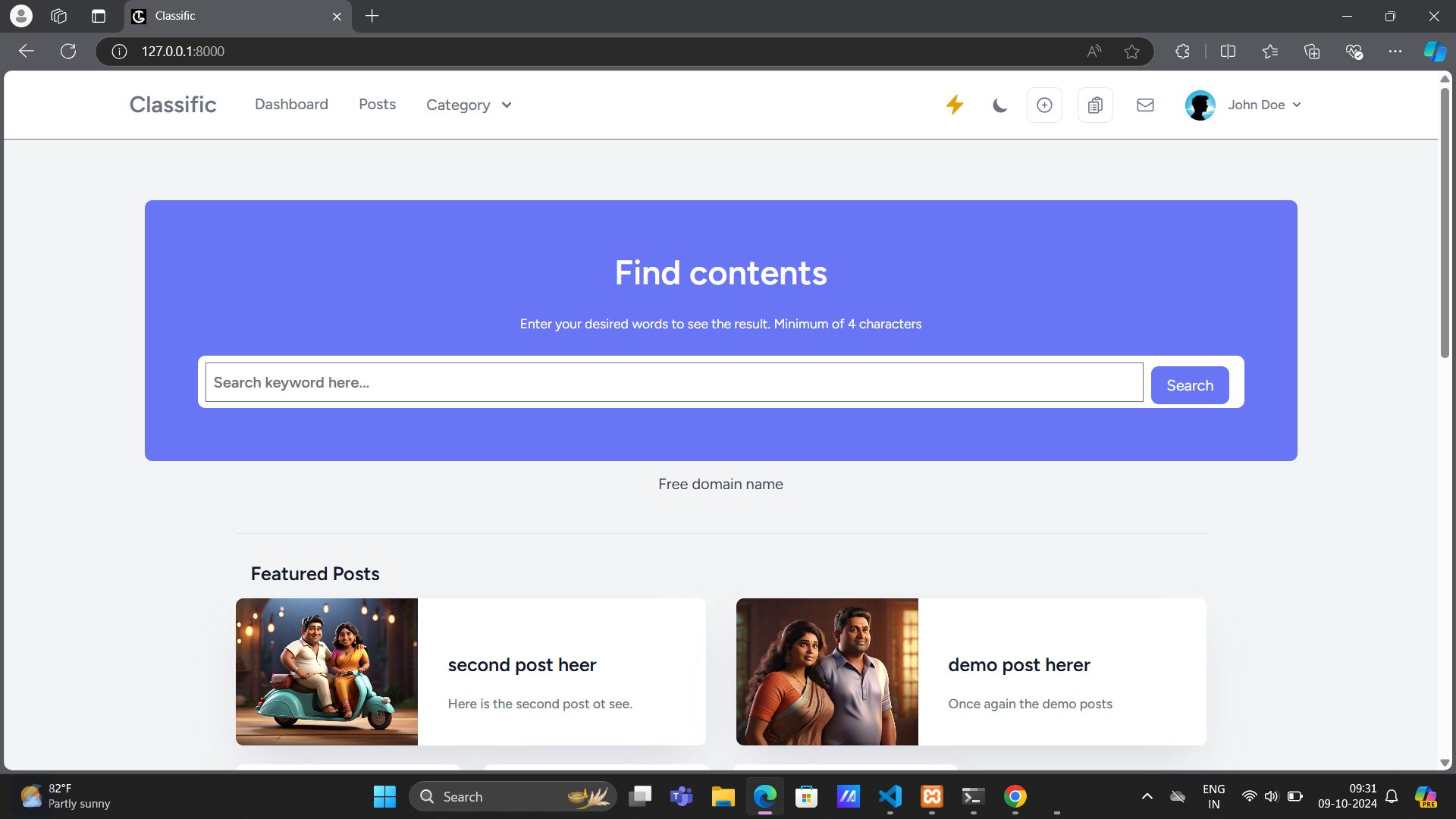This screenshot has height=819, width=1456.
Task: Expand the Category dropdown menu
Action: (469, 105)
